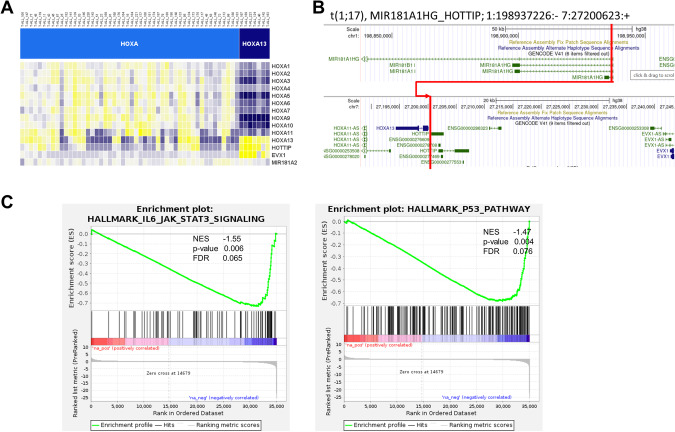Select the HOXA10 heatmap row label
The height and width of the screenshot is (432, 675).
[282, 125]
